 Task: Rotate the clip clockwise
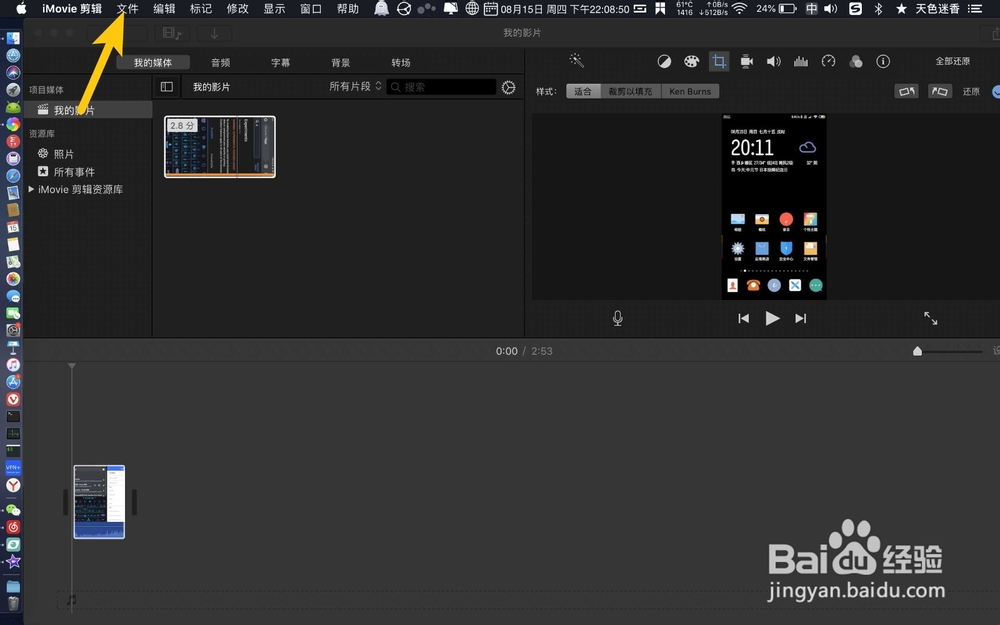pyautogui.click(x=939, y=91)
